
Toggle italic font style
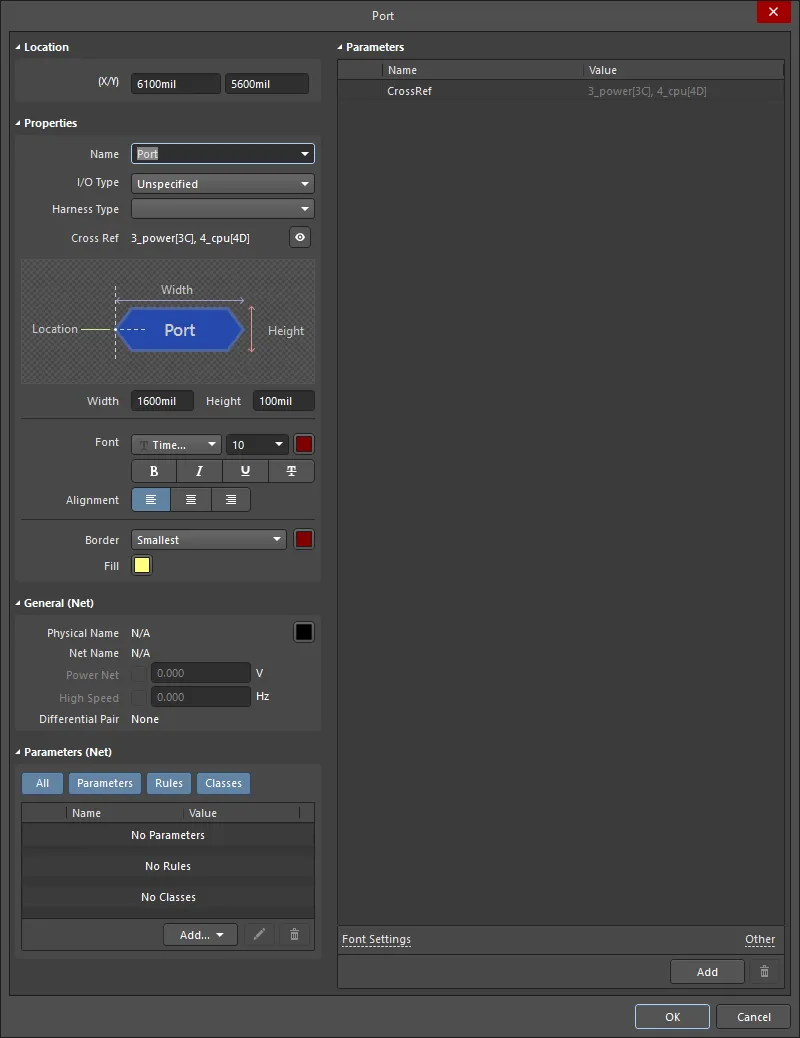pos(199,471)
